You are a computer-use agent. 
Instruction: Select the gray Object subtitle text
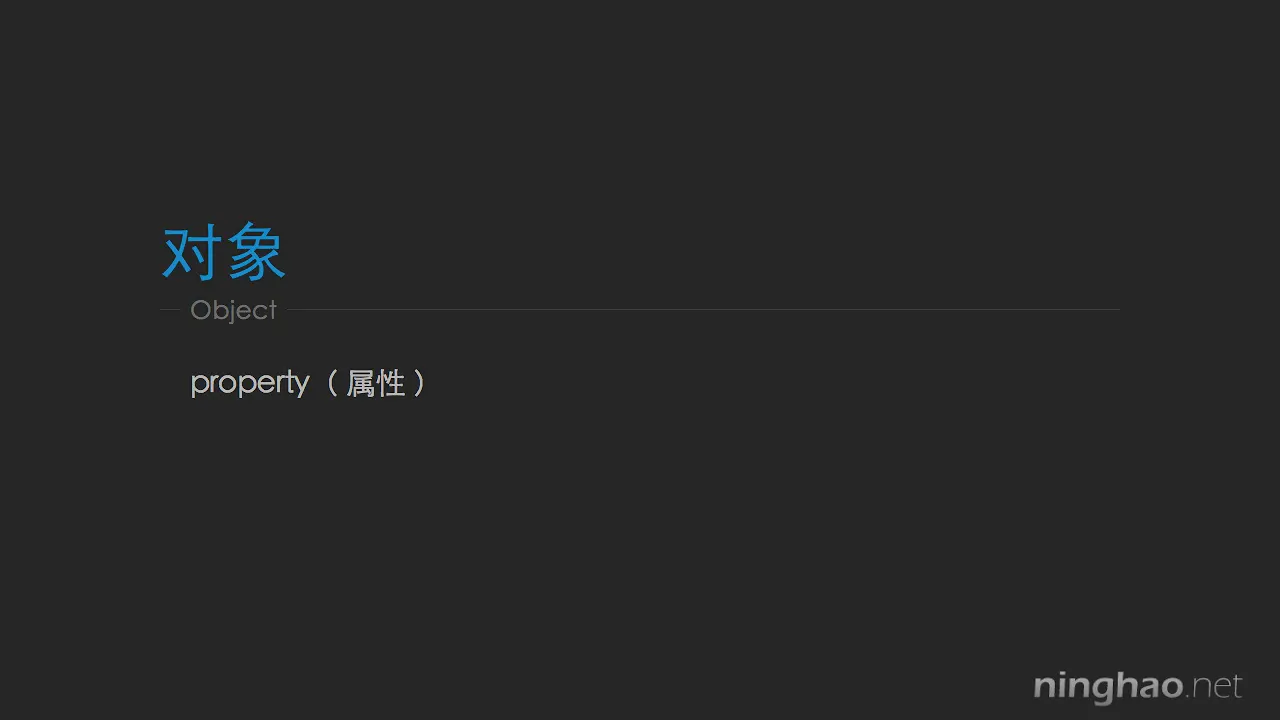pos(233,310)
